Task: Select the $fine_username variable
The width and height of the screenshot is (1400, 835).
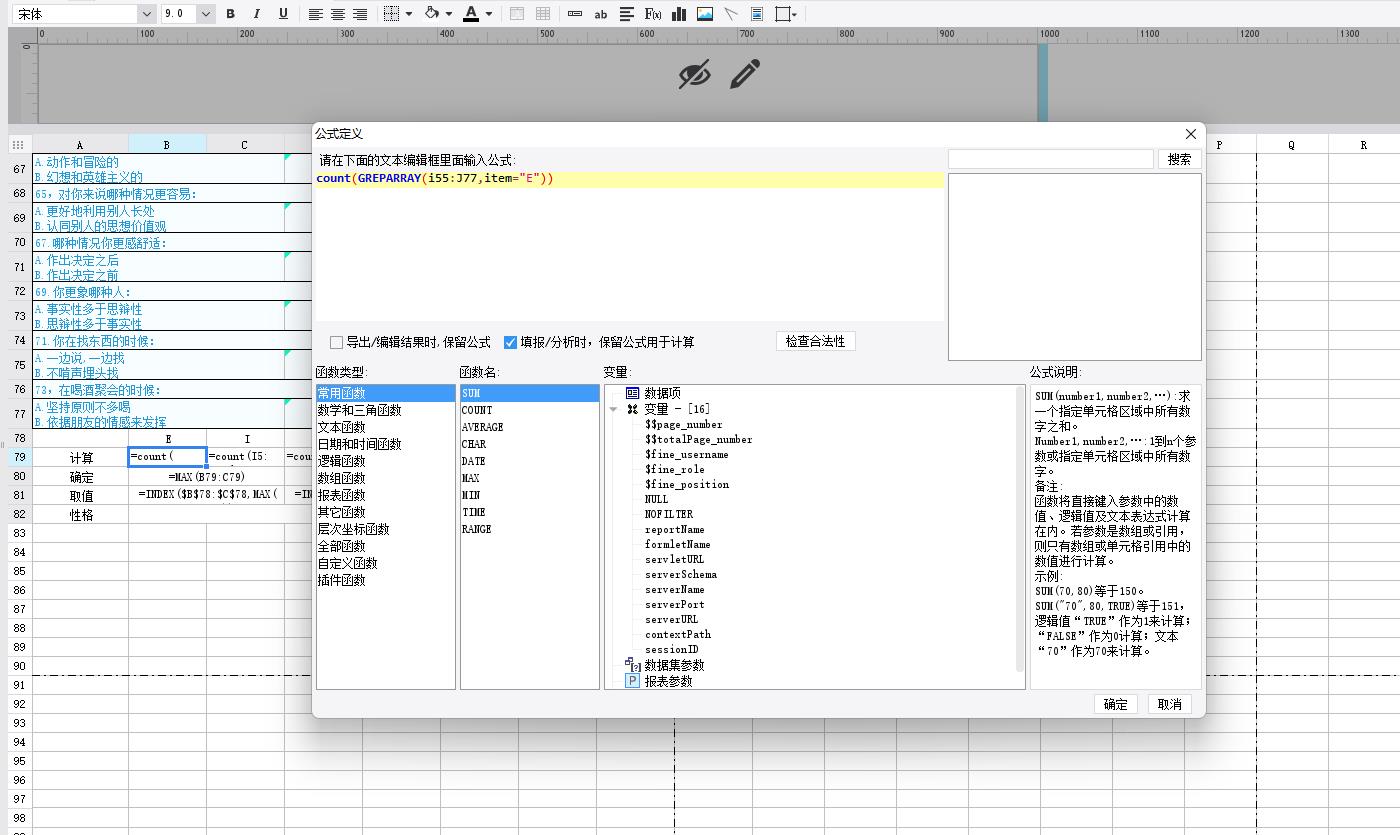Action: (x=687, y=455)
